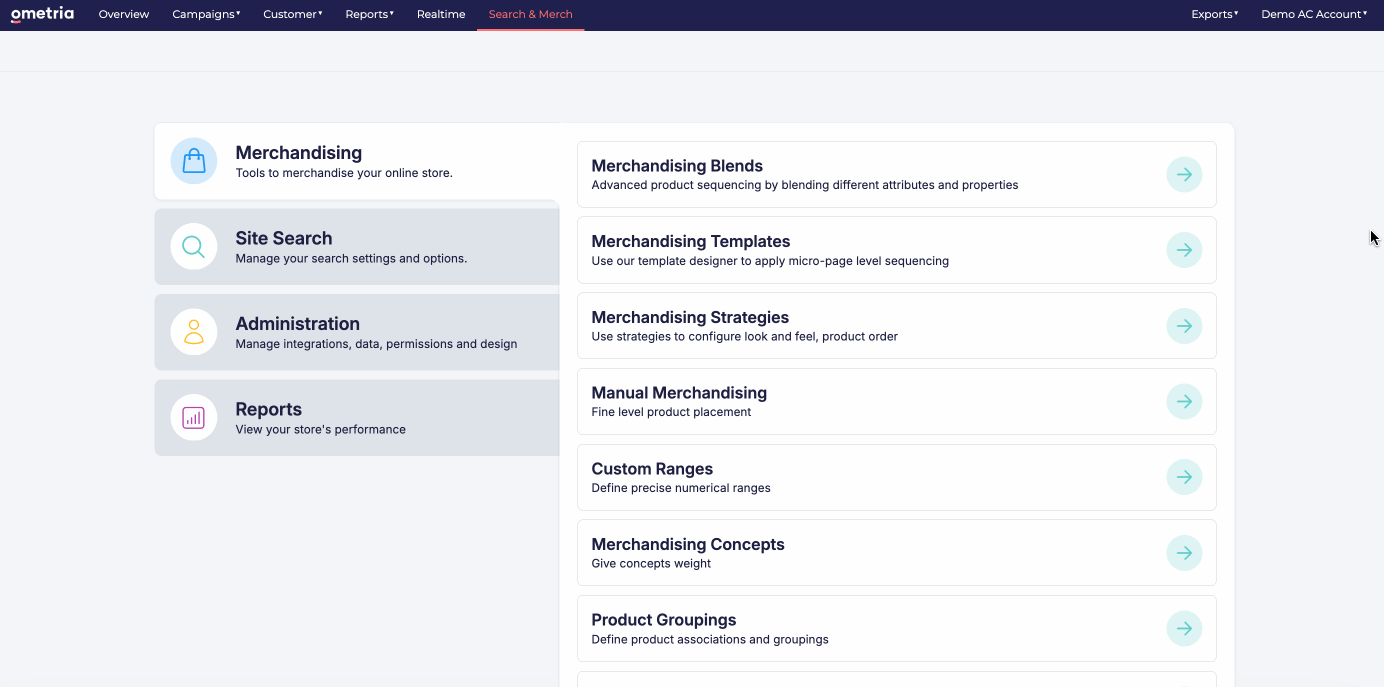Open Merchandising Blends via its arrow icon

[1184, 174]
